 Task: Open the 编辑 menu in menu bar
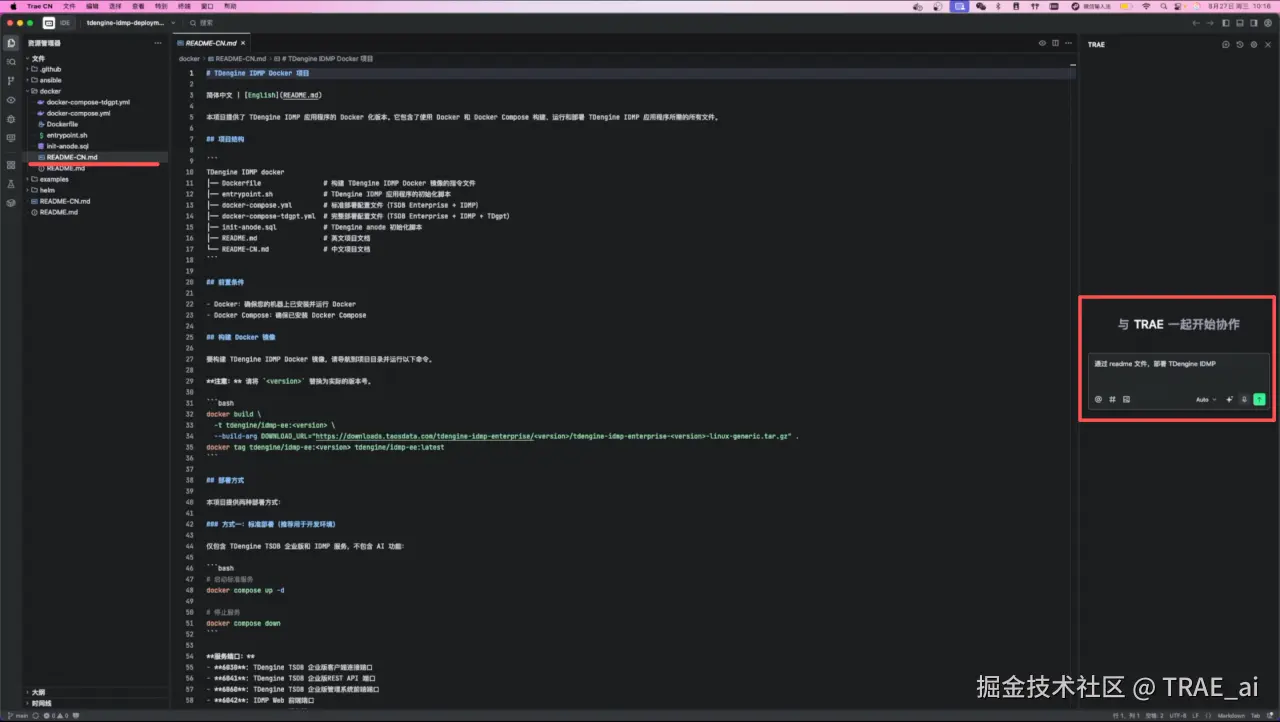[x=92, y=6]
